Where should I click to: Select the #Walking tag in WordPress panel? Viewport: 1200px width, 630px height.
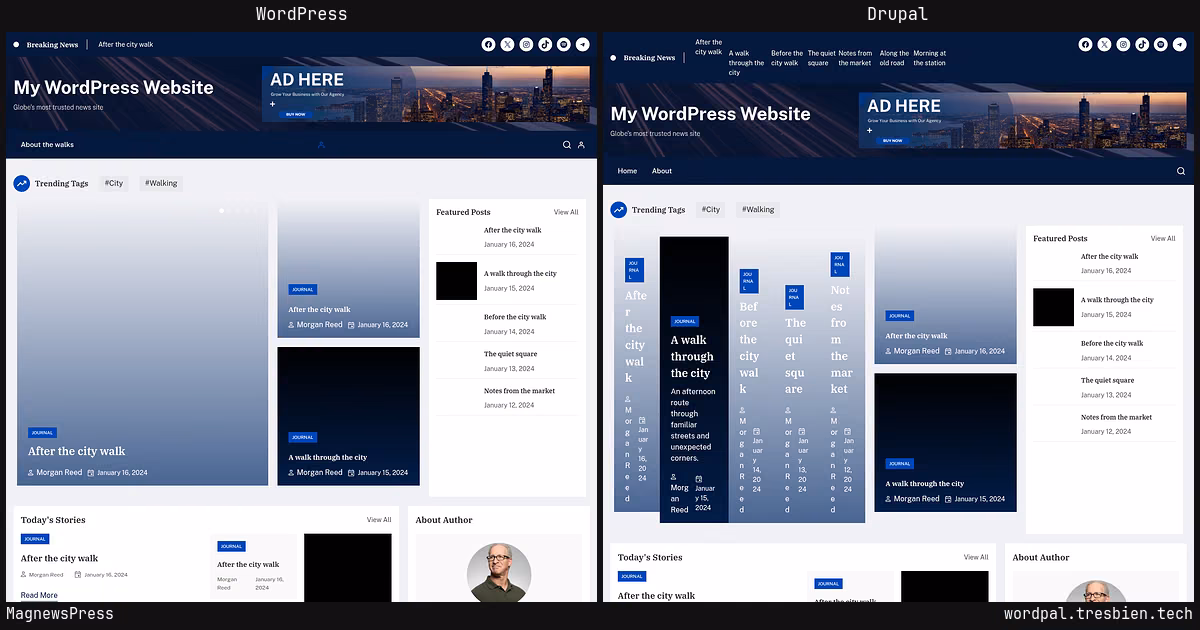[x=161, y=184]
